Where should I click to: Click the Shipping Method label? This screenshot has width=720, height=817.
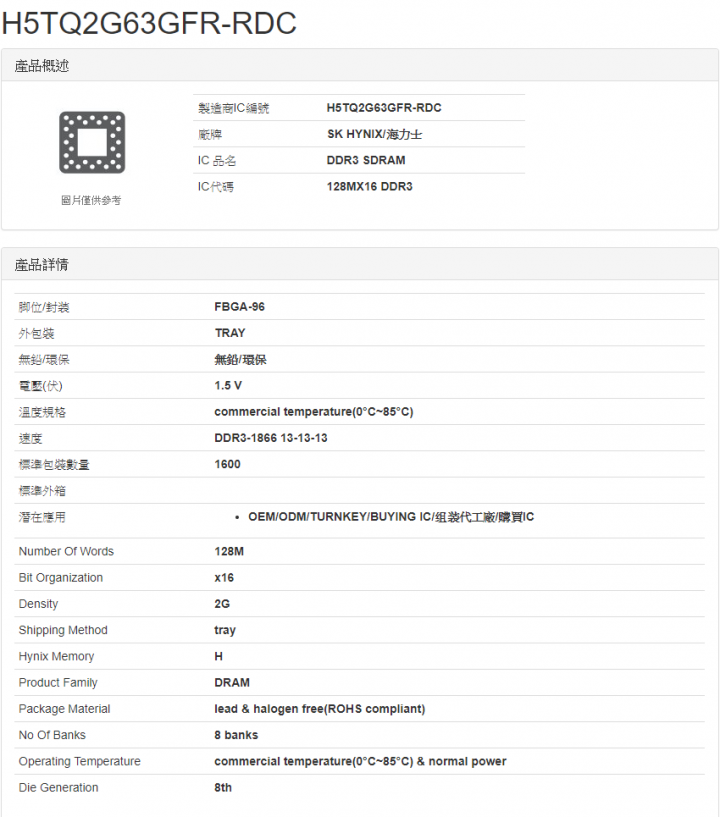pos(63,630)
